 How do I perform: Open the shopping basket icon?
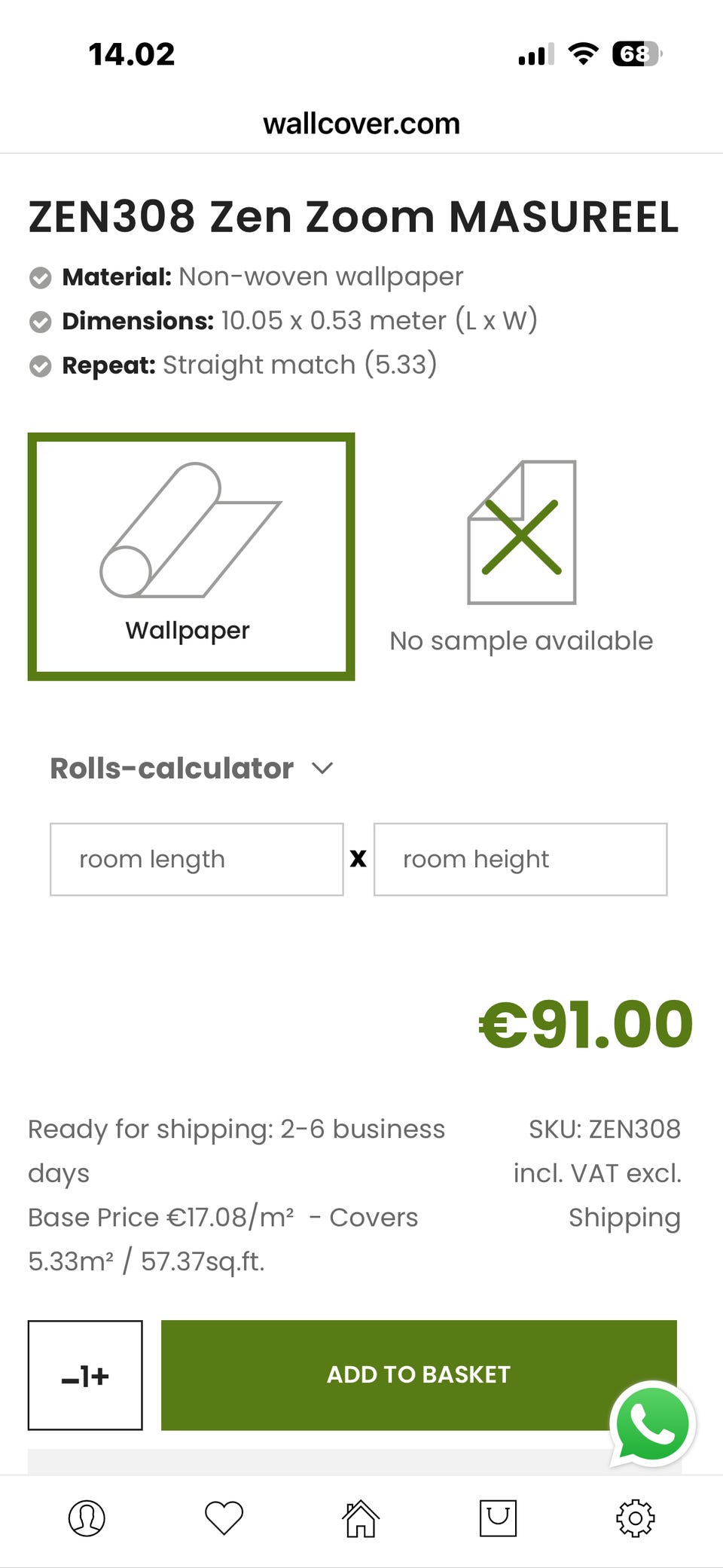coord(498,1518)
